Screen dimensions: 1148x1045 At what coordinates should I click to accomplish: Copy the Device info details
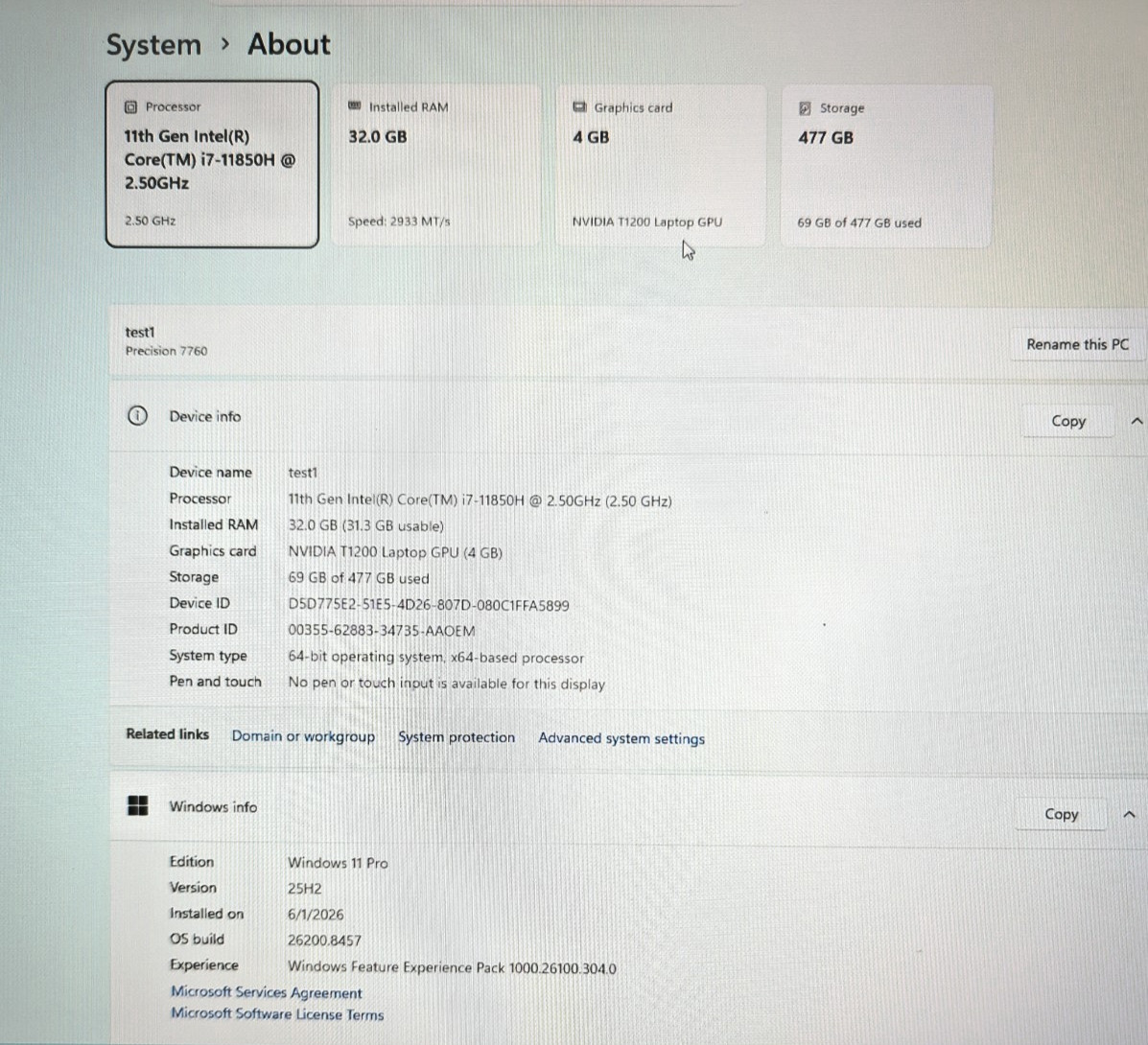tap(1068, 421)
